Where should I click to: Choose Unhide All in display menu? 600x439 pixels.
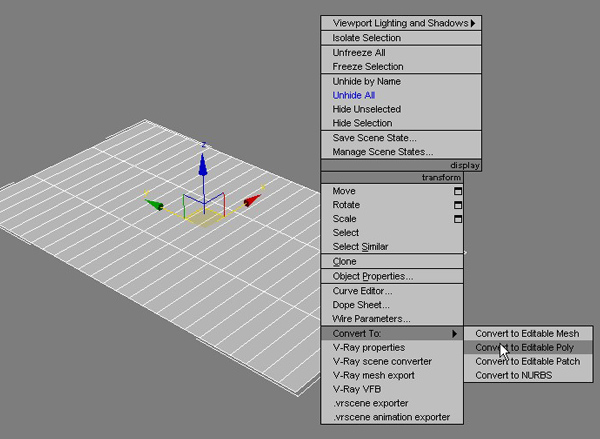pyautogui.click(x=353, y=95)
